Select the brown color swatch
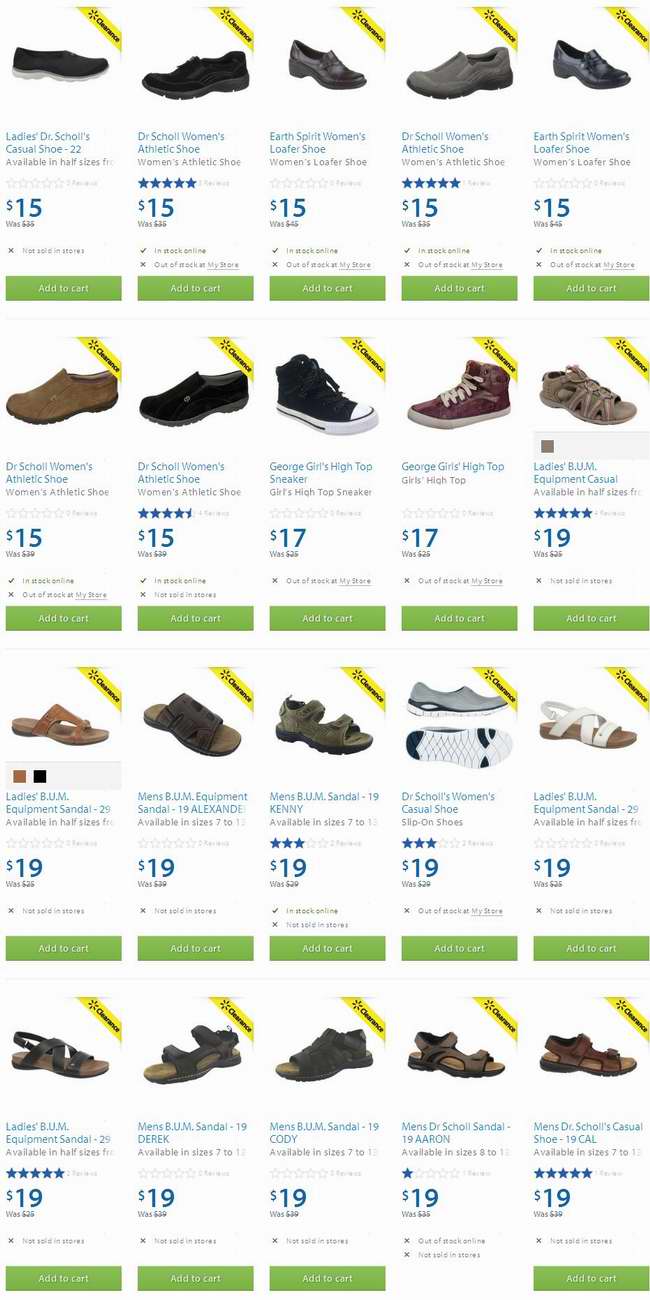 [20, 776]
